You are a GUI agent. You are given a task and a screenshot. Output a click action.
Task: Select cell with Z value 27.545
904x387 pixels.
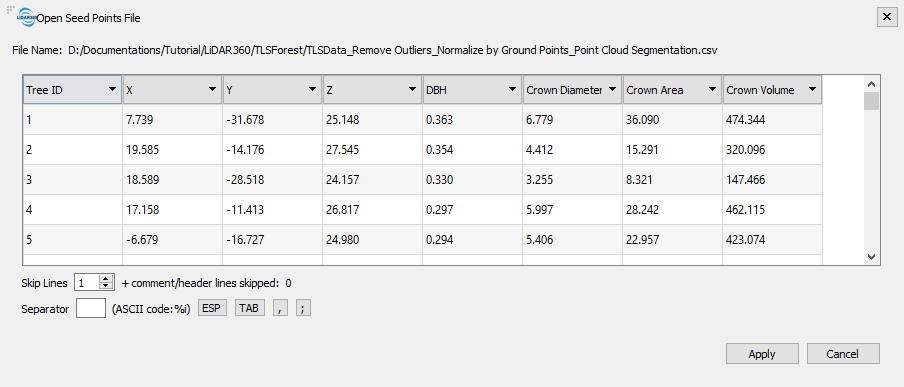pyautogui.click(x=372, y=149)
